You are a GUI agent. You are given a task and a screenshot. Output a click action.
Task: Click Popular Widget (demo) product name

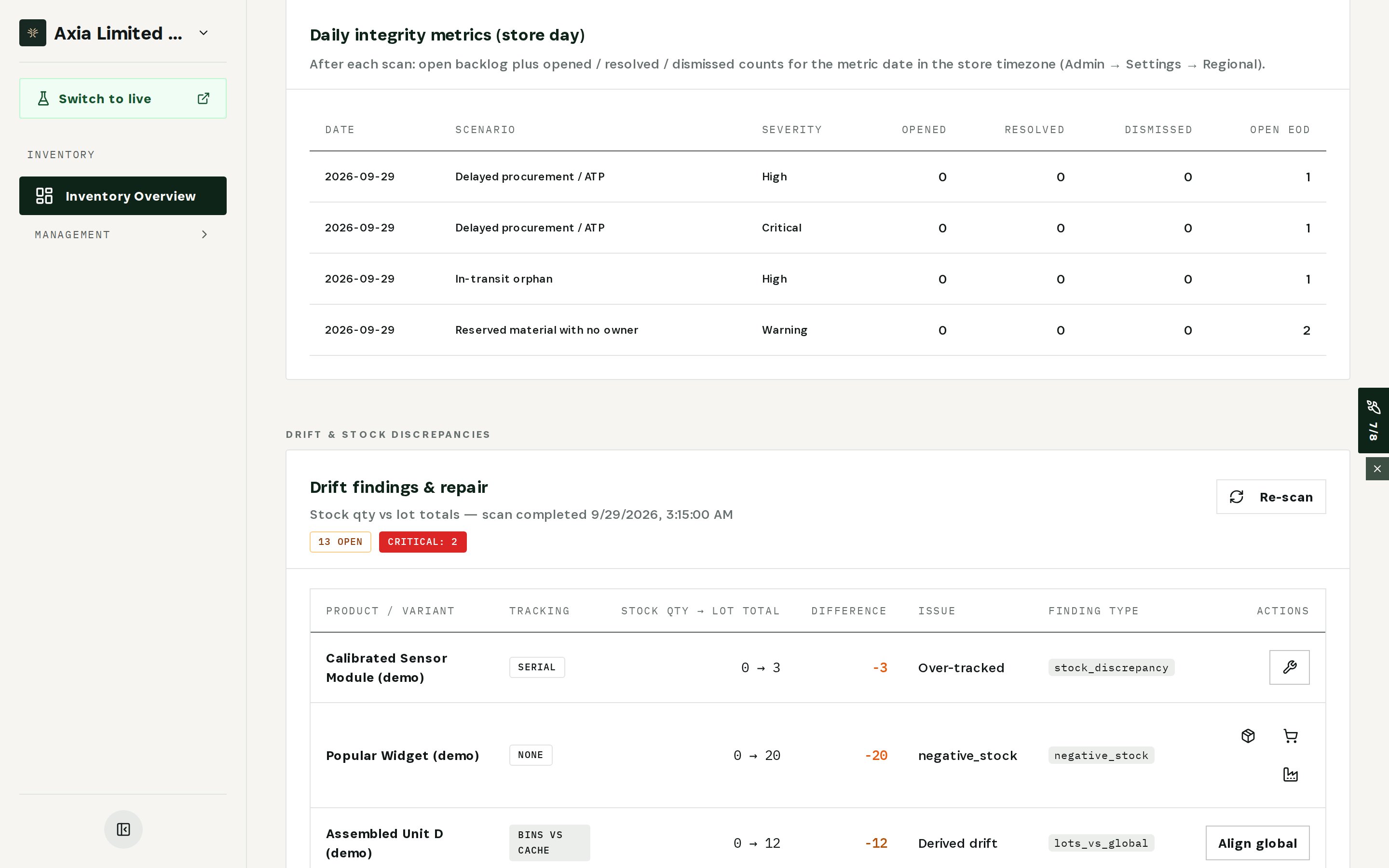point(402,756)
